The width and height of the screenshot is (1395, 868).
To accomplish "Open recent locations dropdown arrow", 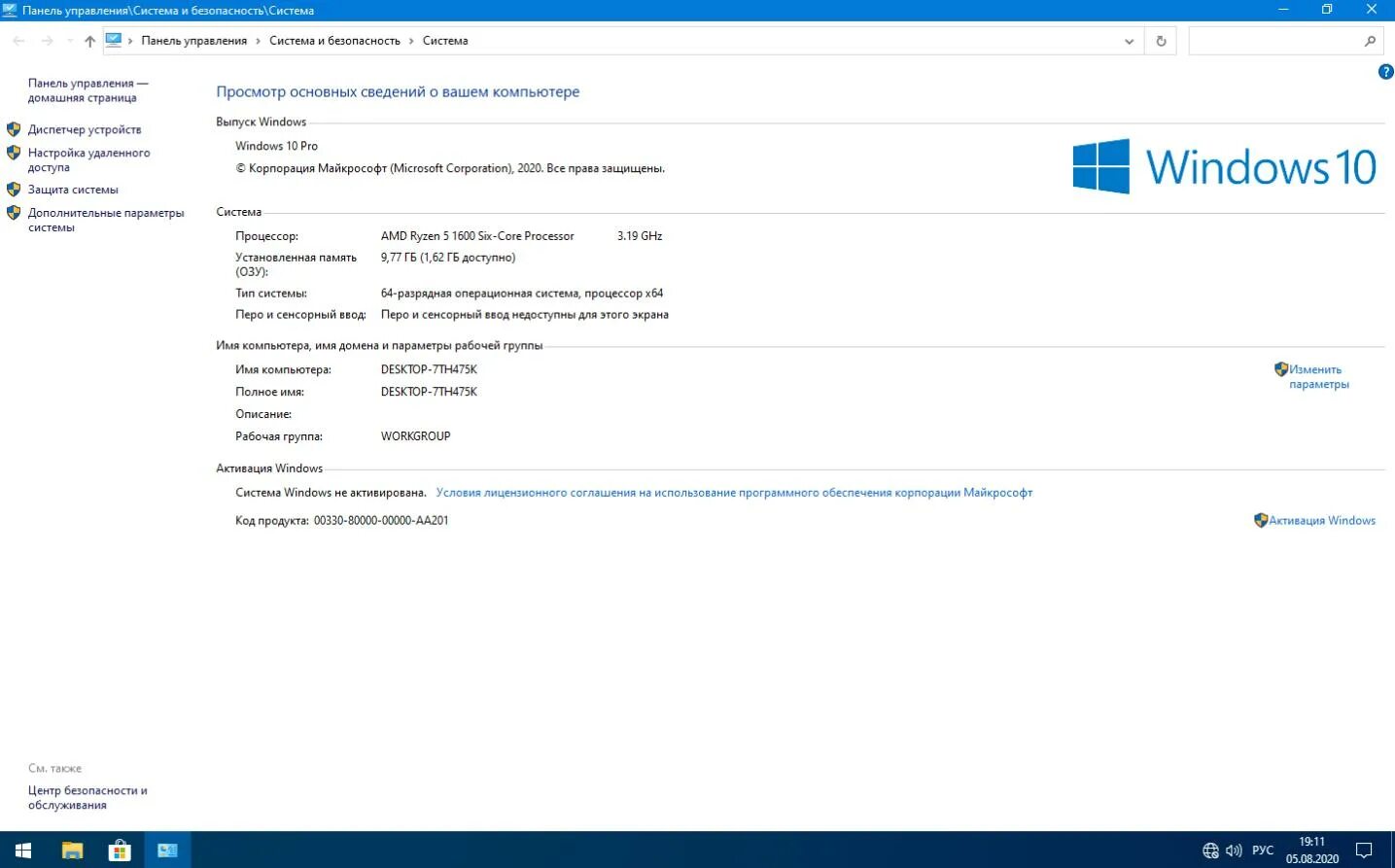I will (x=69, y=41).
